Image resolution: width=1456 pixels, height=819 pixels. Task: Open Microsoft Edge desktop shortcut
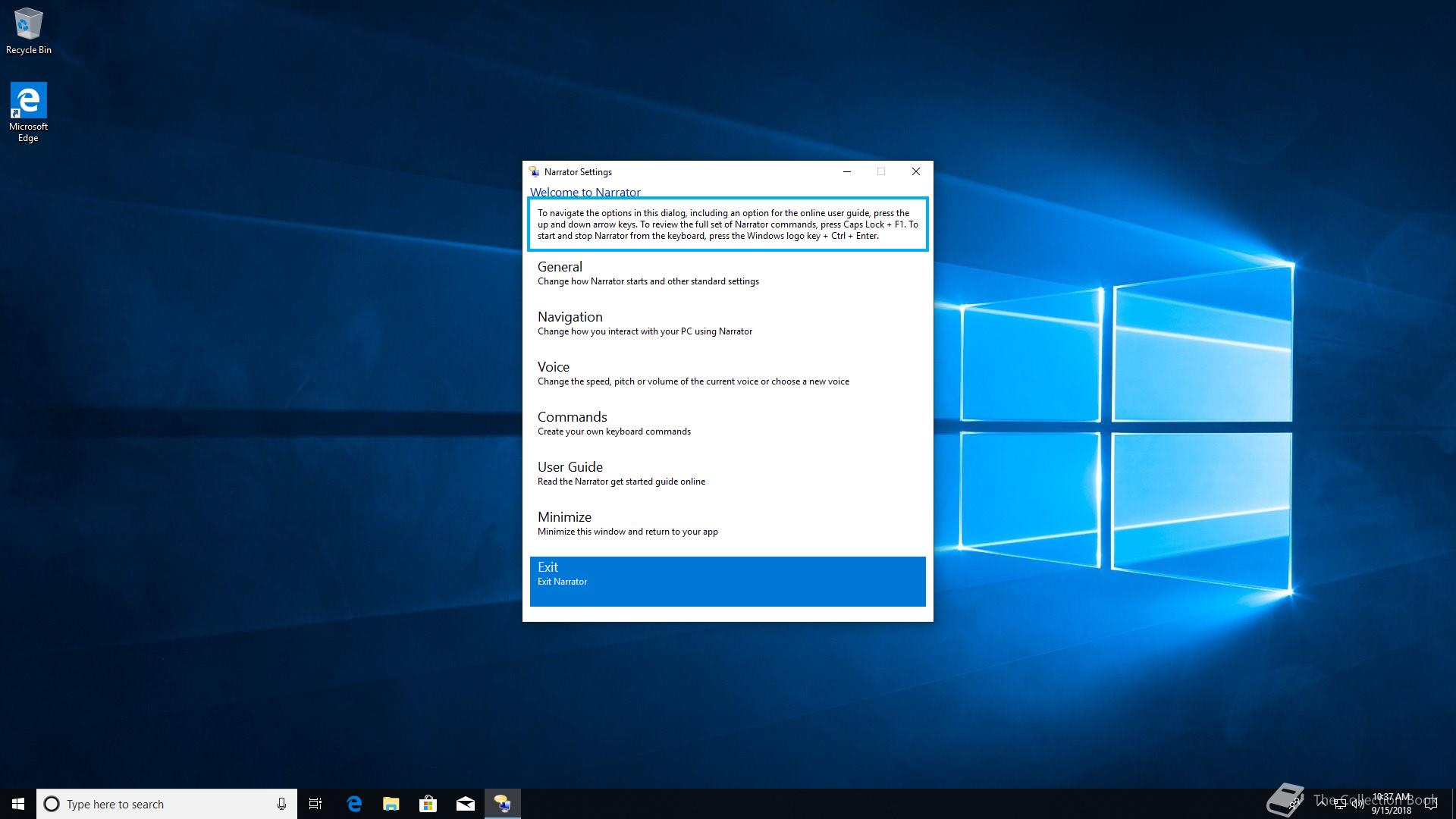(28, 111)
